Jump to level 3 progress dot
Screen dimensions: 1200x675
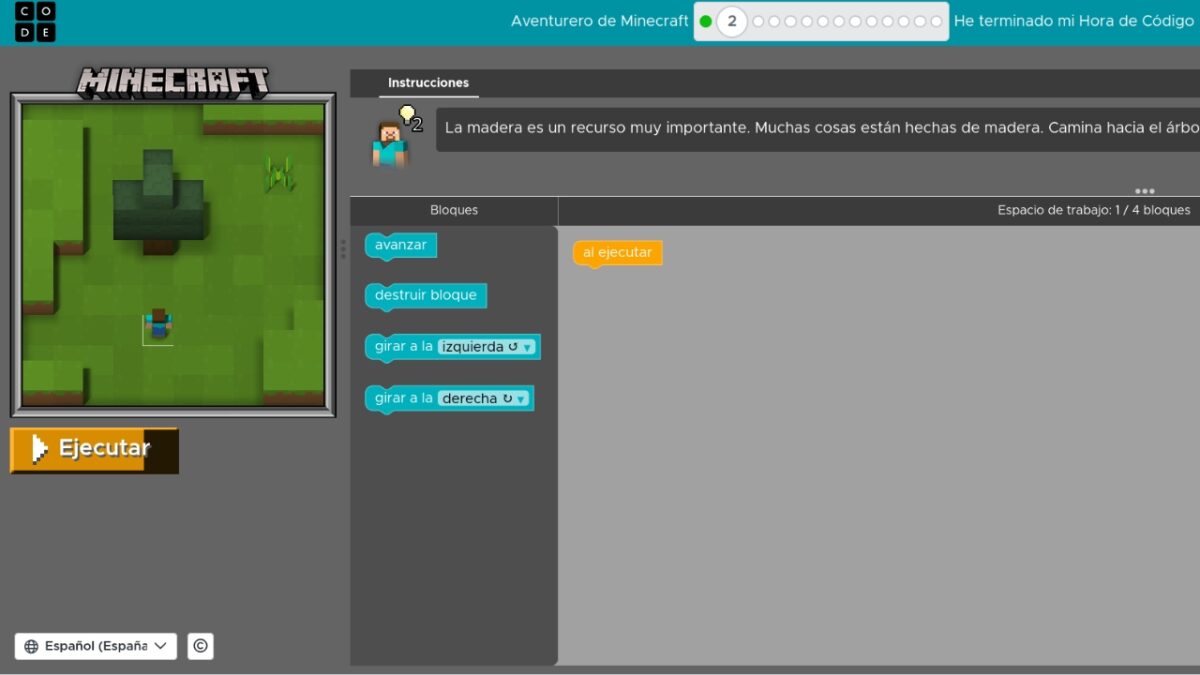pyautogui.click(x=759, y=21)
